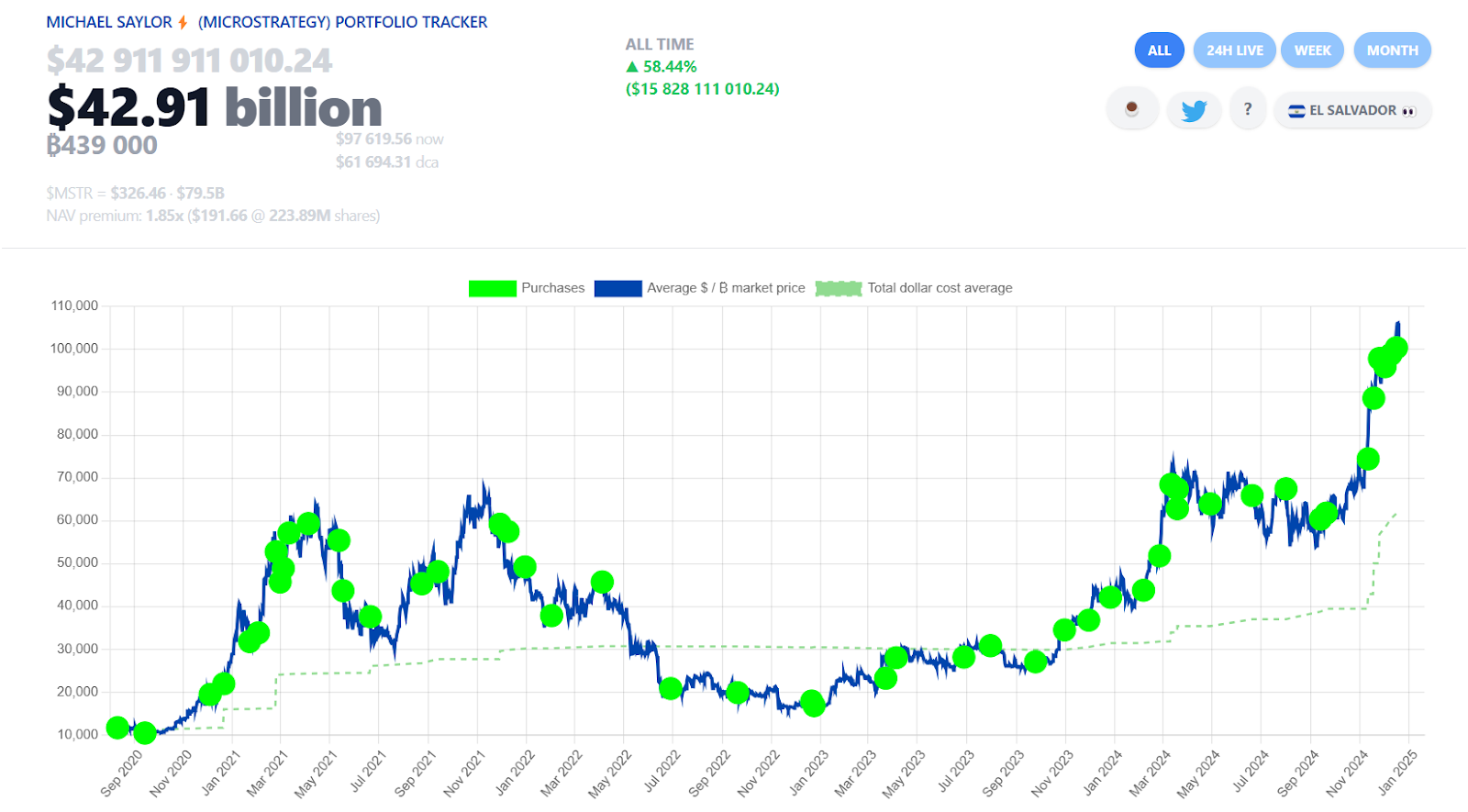Click the Michael Saylor Portfolio Tracker title
The width and height of the screenshot is (1468, 812).
(267, 22)
